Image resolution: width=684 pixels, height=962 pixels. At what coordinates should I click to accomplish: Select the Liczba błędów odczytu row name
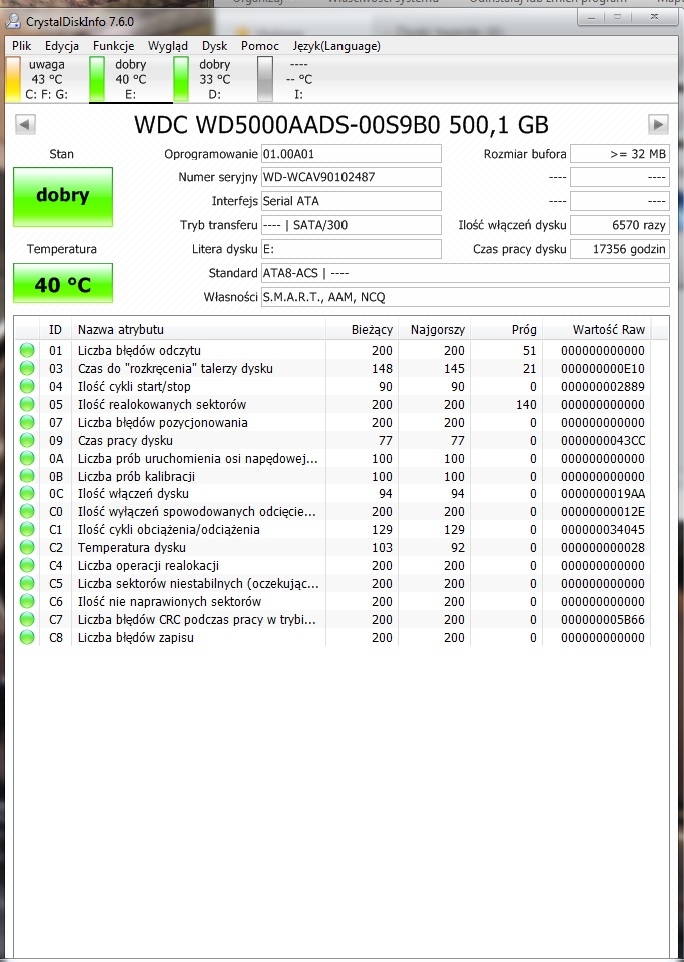coord(139,350)
